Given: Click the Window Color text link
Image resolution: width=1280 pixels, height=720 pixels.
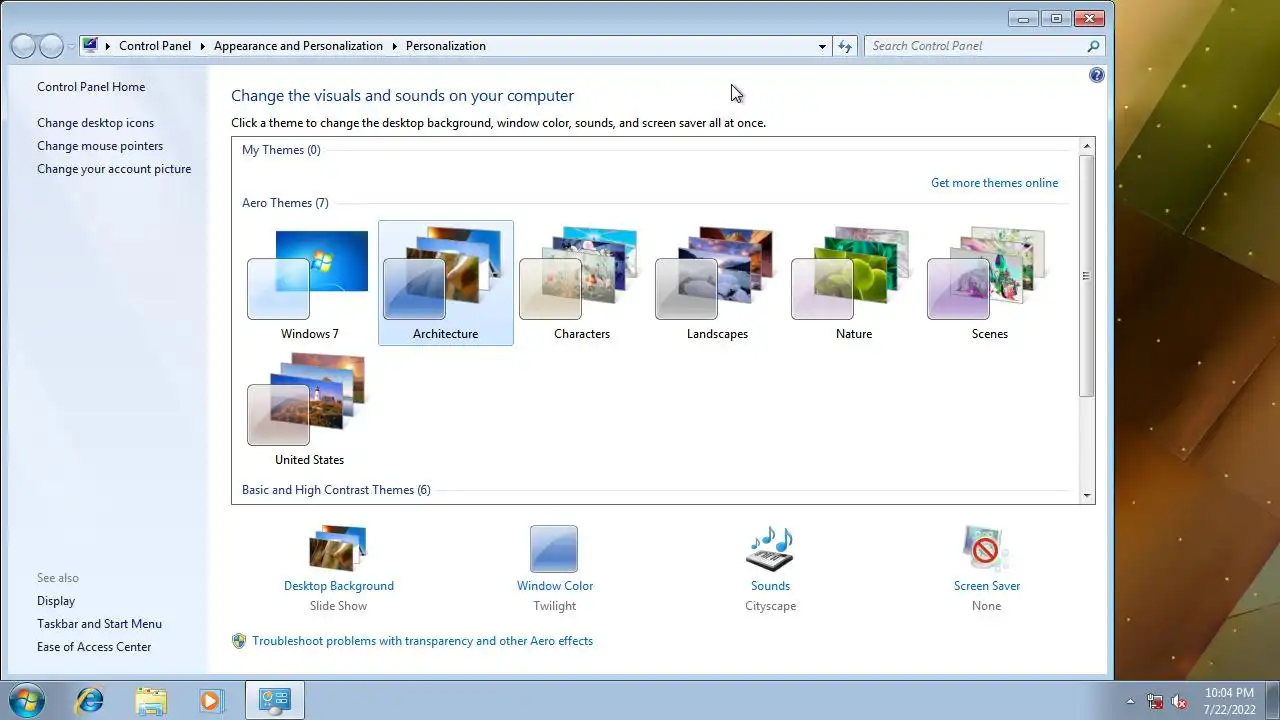Looking at the screenshot, I should pos(555,586).
